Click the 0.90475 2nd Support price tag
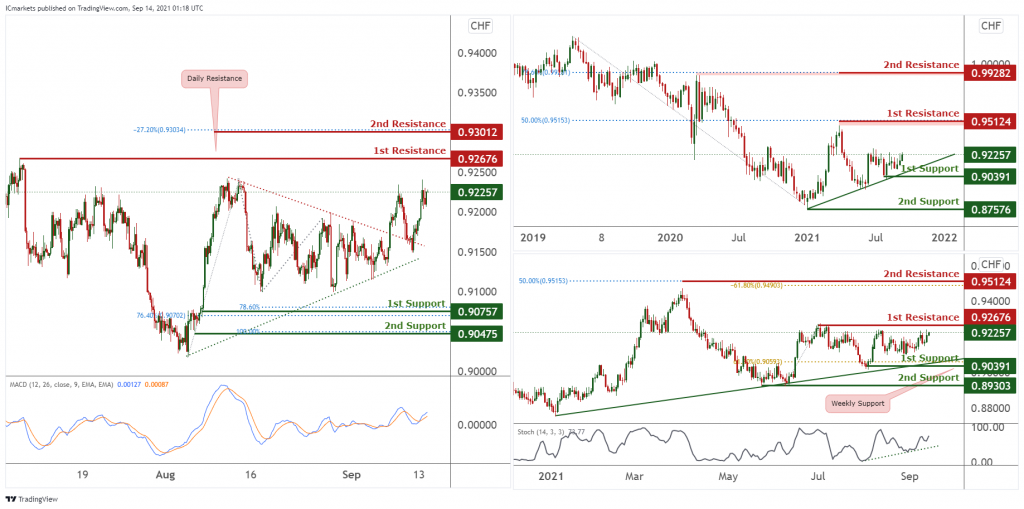1024x509 pixels. click(x=478, y=335)
